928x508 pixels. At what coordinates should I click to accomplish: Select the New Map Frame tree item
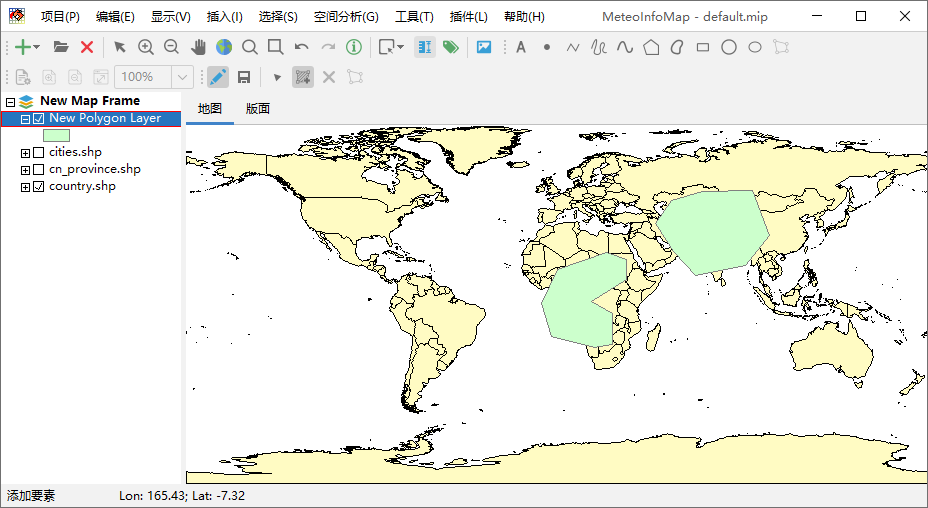pos(89,101)
